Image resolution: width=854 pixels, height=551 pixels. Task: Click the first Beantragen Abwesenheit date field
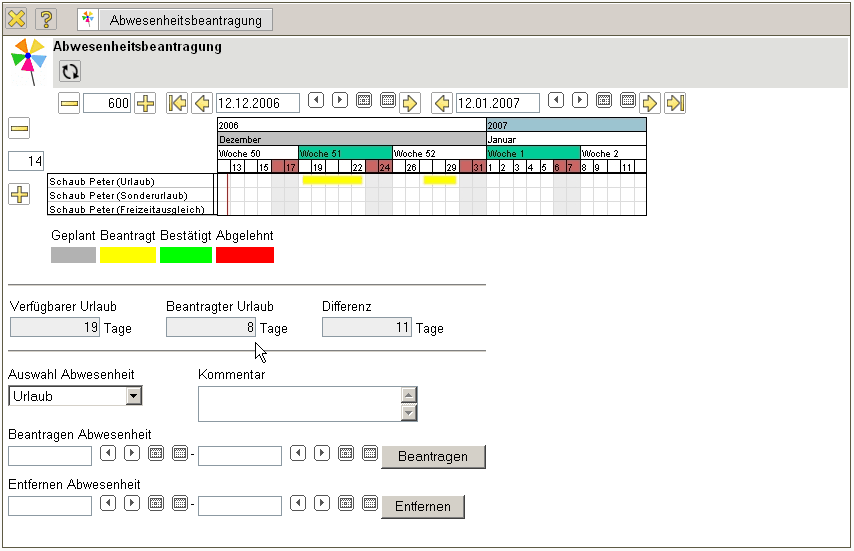point(50,456)
